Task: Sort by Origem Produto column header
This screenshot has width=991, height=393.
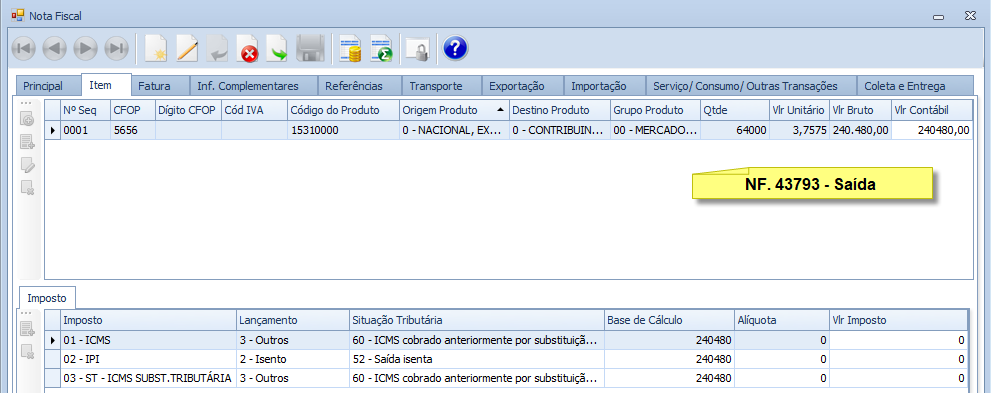Action: click(x=454, y=110)
